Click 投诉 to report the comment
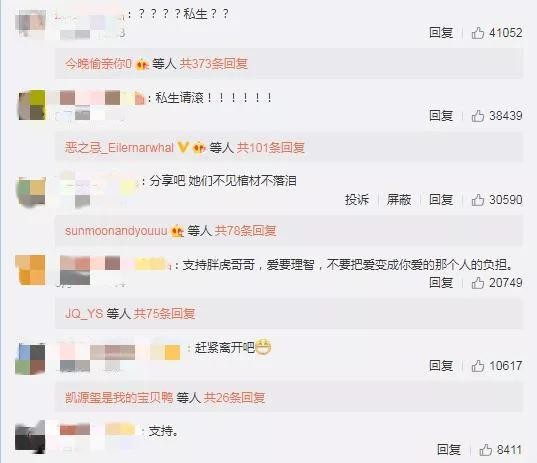The width and height of the screenshot is (537, 463). click(x=357, y=200)
